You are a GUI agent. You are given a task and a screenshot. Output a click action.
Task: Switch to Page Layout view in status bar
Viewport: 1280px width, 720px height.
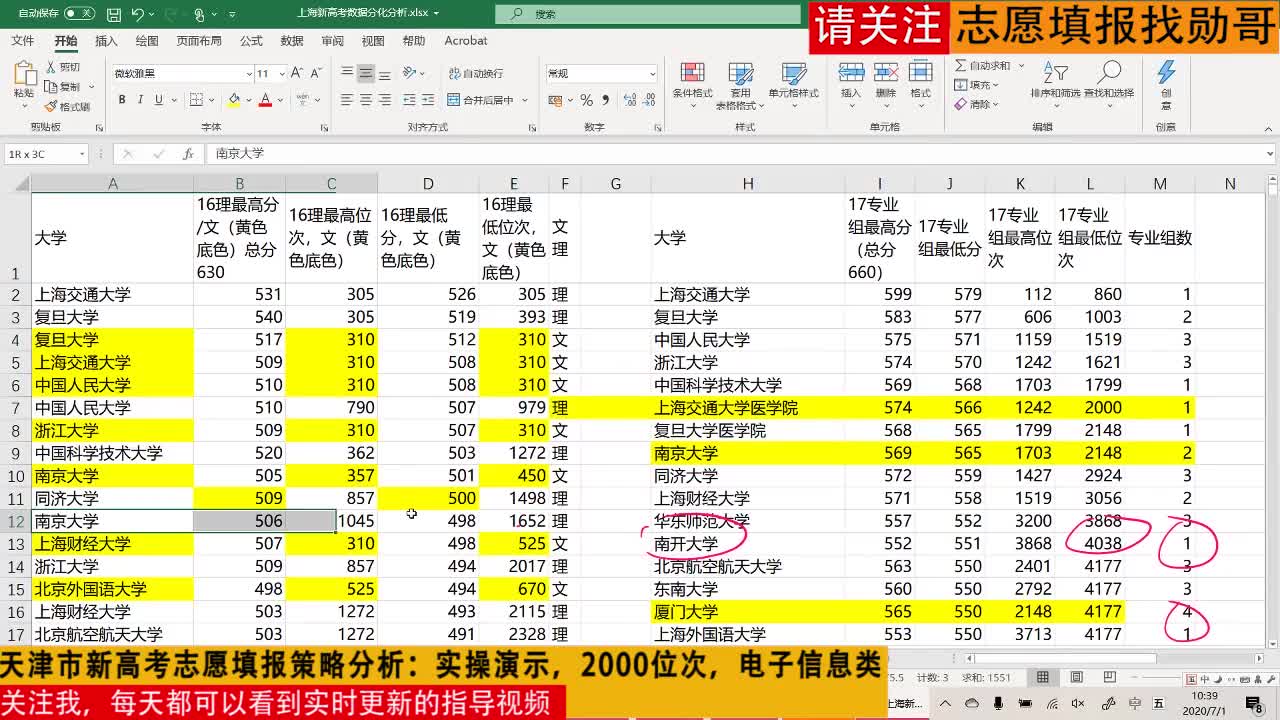tap(1078, 677)
